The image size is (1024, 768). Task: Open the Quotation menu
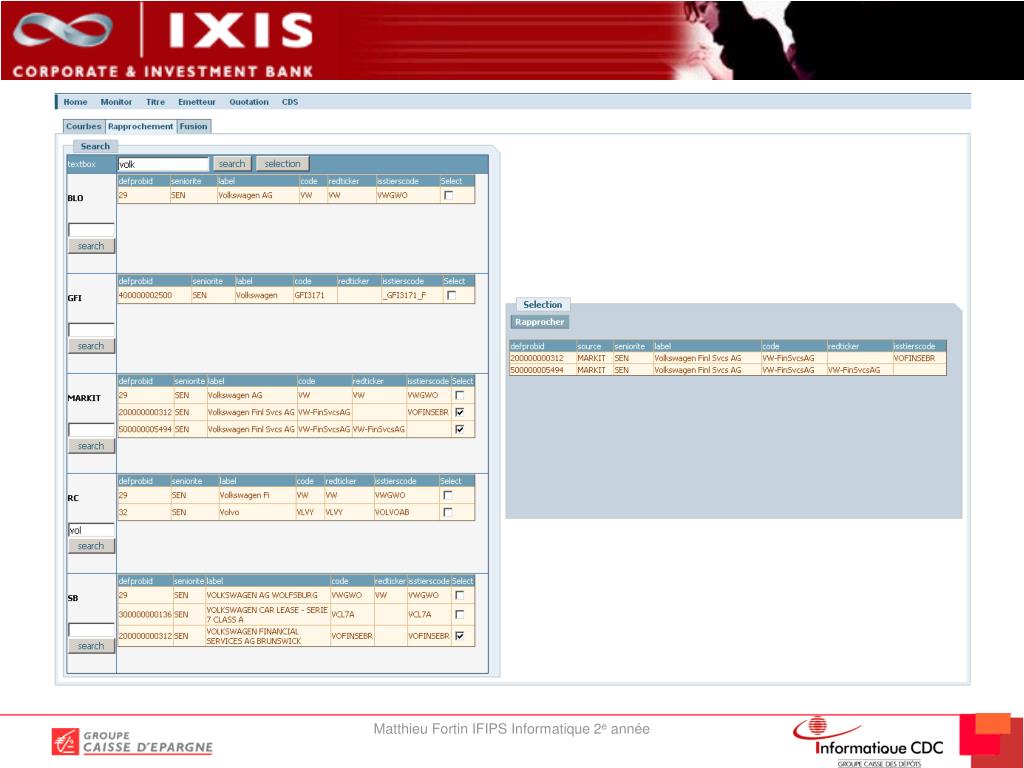[x=249, y=102]
